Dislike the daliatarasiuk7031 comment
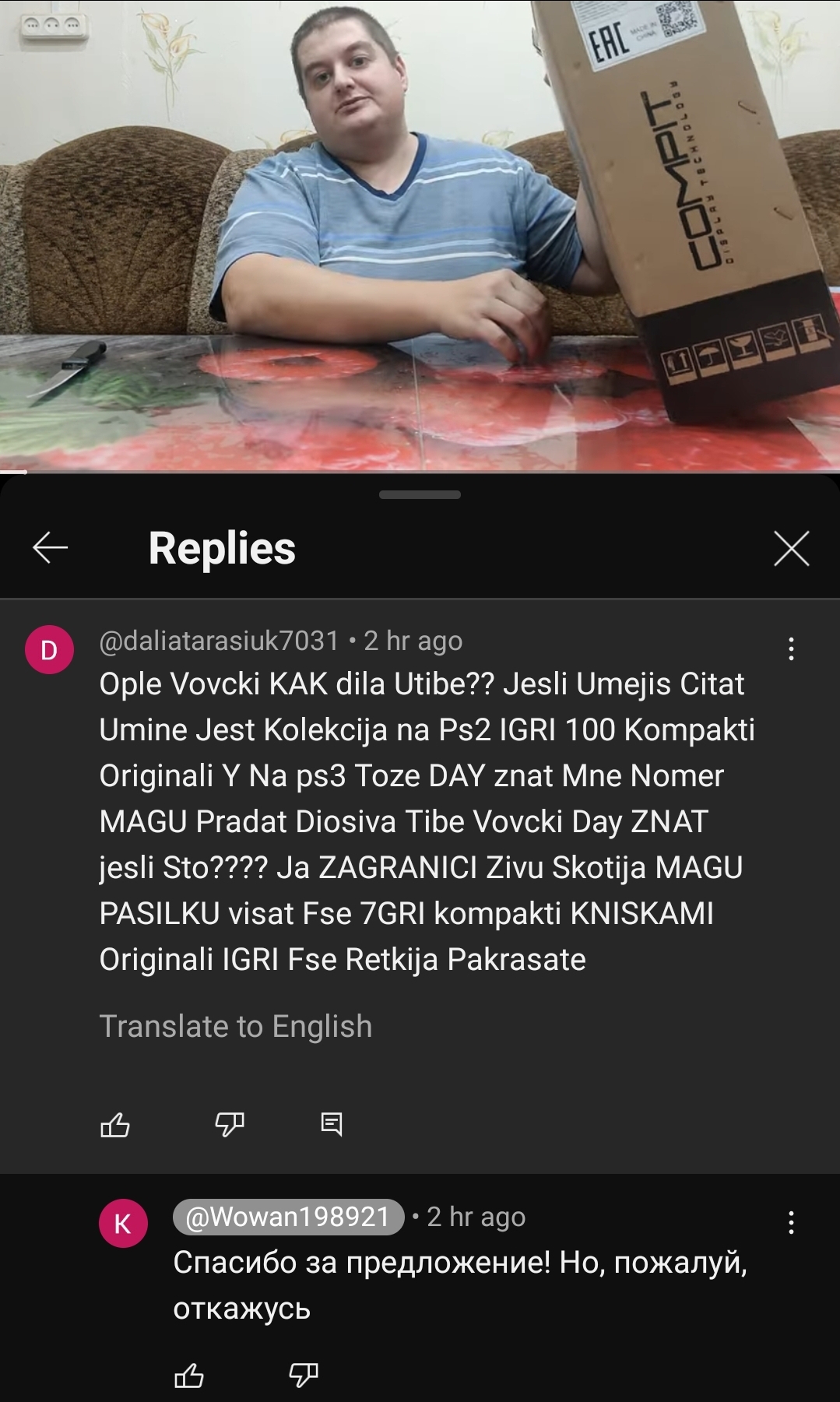The width and height of the screenshot is (840, 1402). point(230,1124)
